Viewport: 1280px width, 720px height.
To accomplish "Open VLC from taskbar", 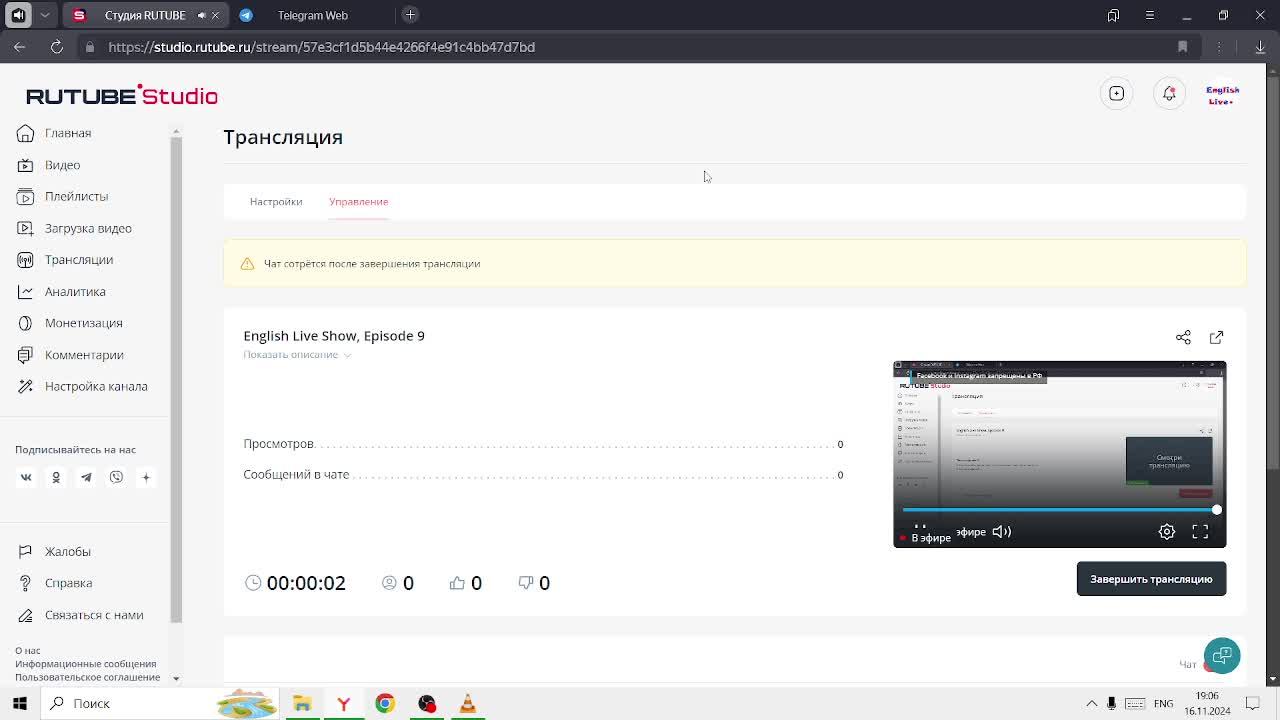I will 468,703.
